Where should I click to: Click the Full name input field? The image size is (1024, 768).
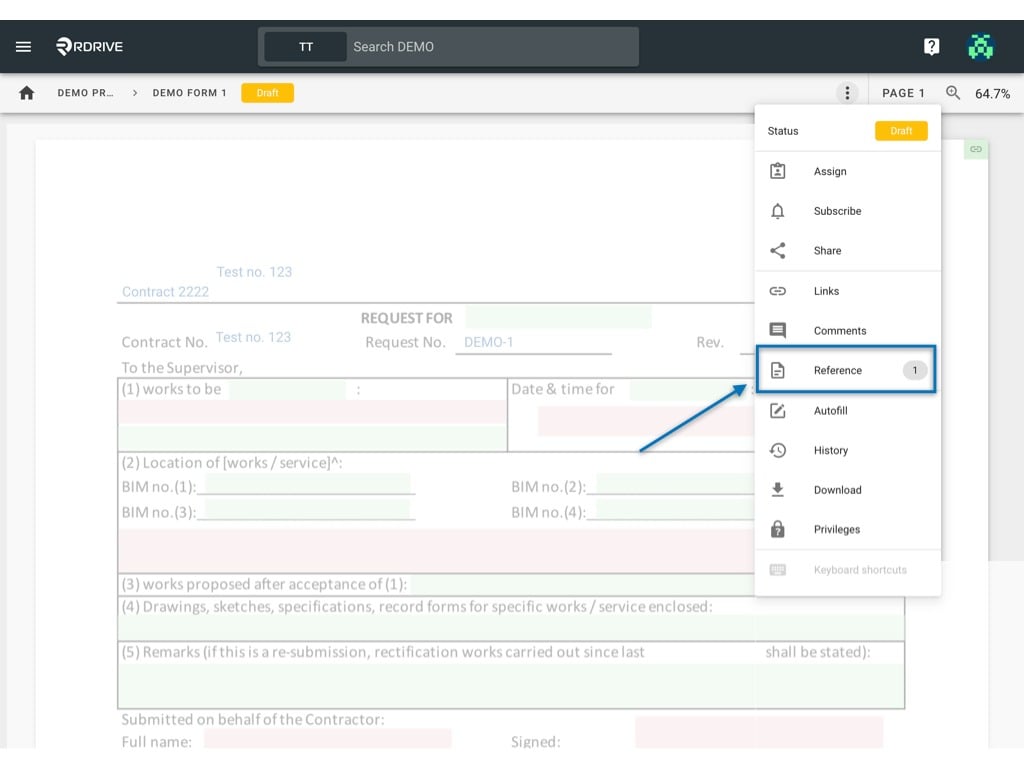pos(328,739)
